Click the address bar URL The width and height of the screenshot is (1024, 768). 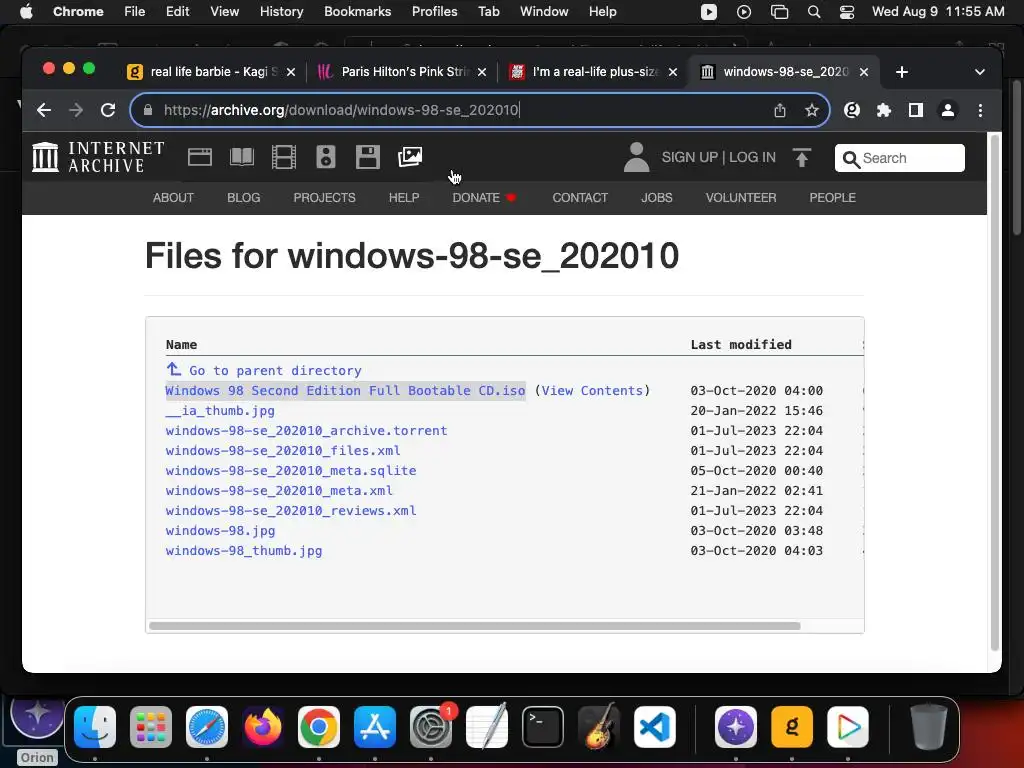click(342, 110)
